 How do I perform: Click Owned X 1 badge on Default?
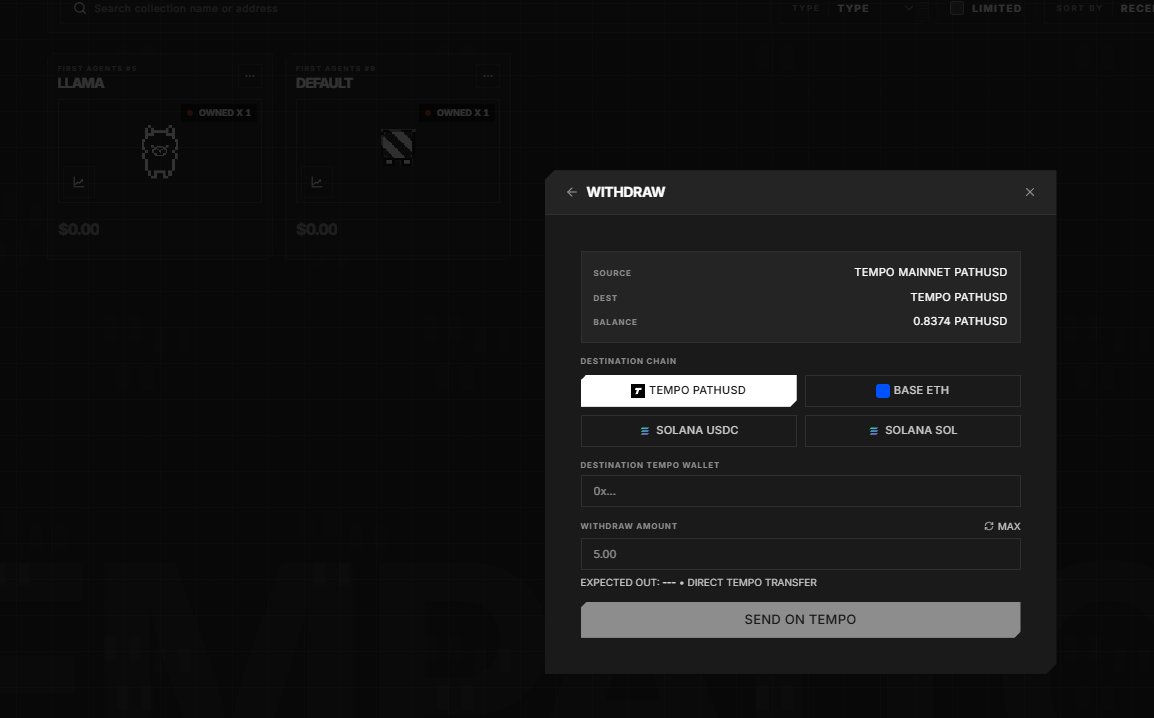(x=456, y=113)
